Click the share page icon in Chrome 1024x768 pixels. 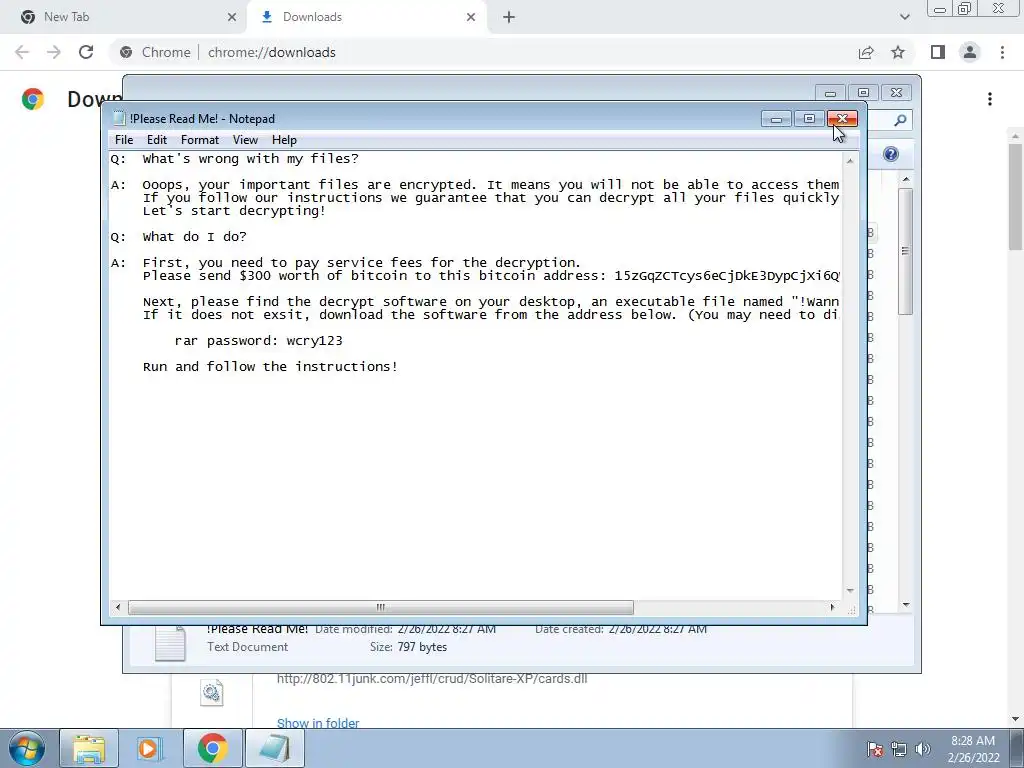(x=866, y=52)
